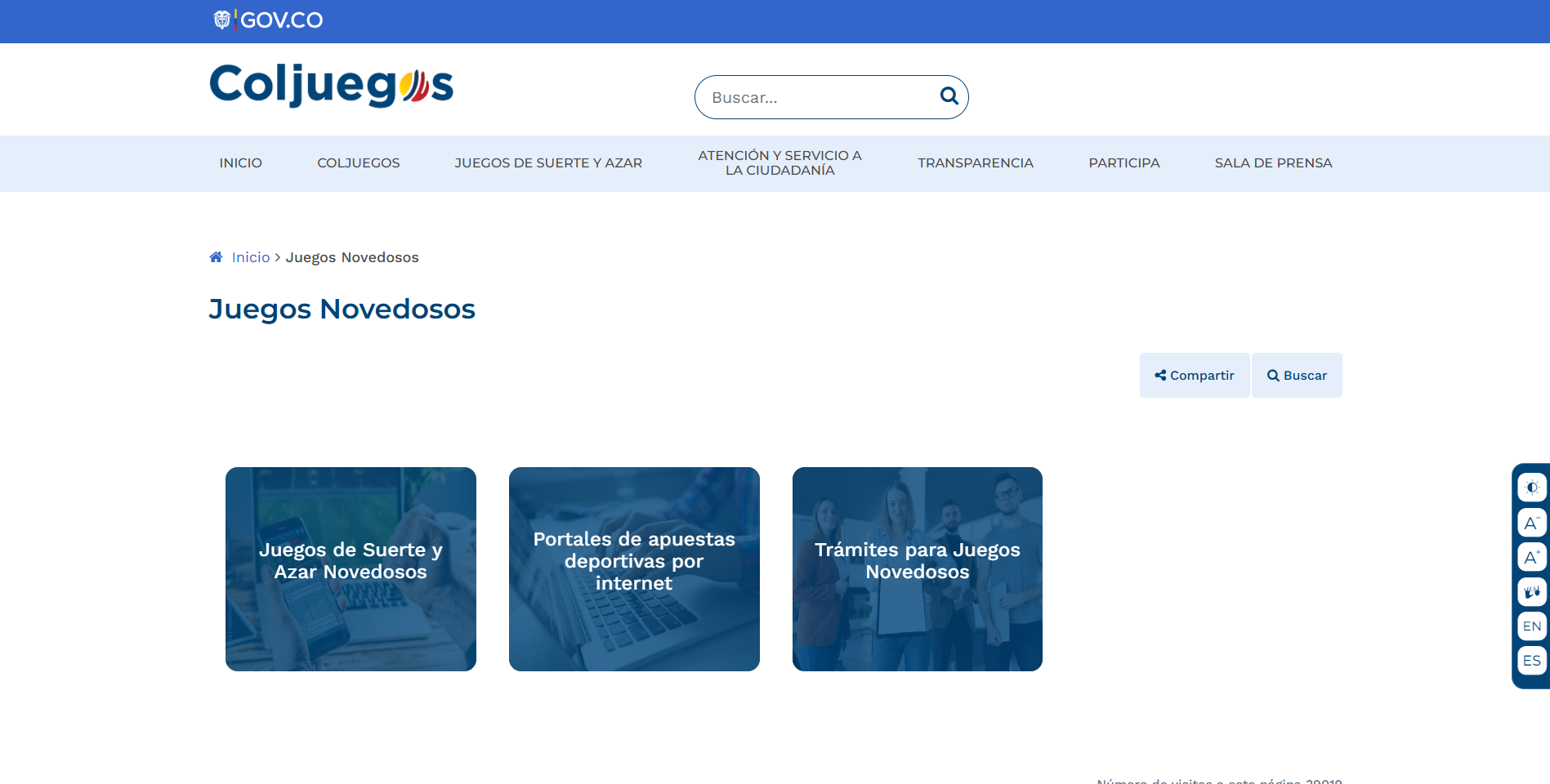Click the magnifier icon in the search box
Viewport: 1550px width, 784px height.
tap(949, 96)
